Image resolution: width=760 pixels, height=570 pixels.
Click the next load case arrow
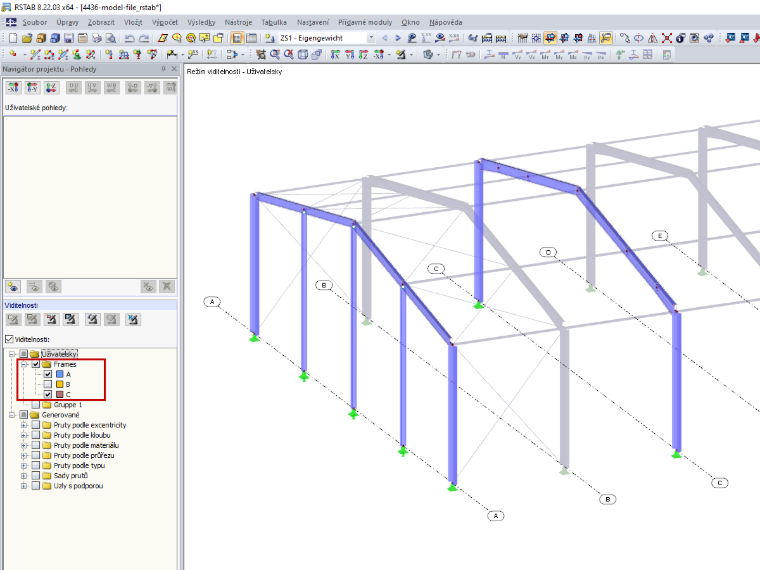[x=398, y=38]
